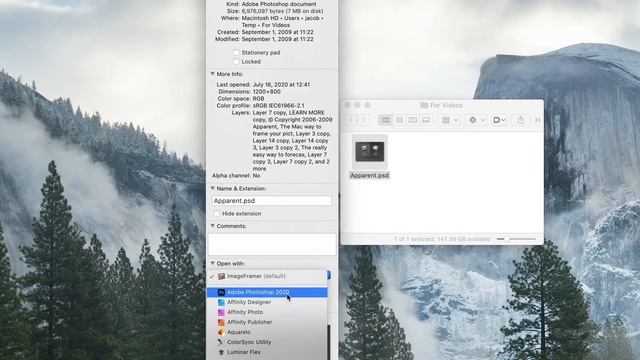This screenshot has width=640, height=360.
Task: Click the Finder Share button
Action: click(x=521, y=120)
